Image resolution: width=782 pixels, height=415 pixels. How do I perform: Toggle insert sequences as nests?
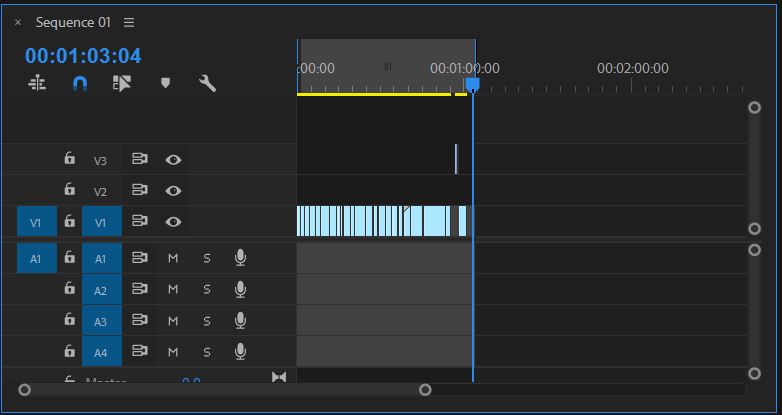[x=37, y=83]
